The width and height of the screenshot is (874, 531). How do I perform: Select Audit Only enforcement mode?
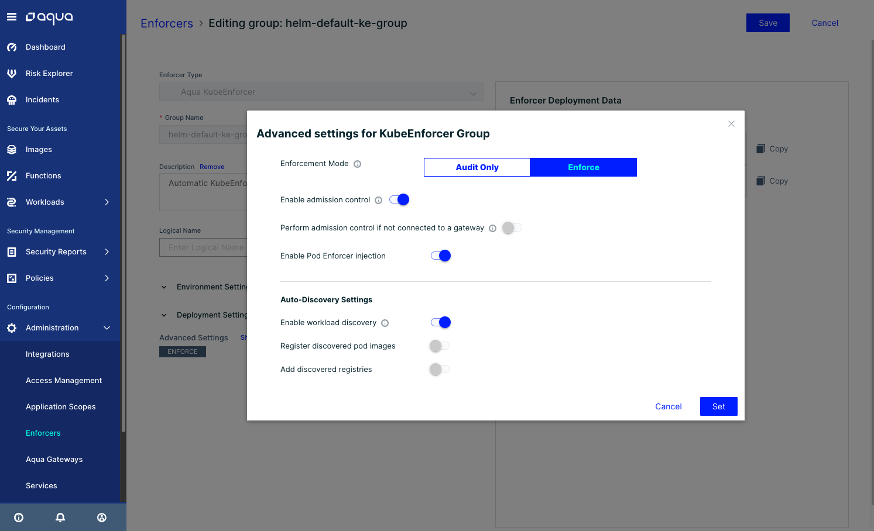[477, 167]
